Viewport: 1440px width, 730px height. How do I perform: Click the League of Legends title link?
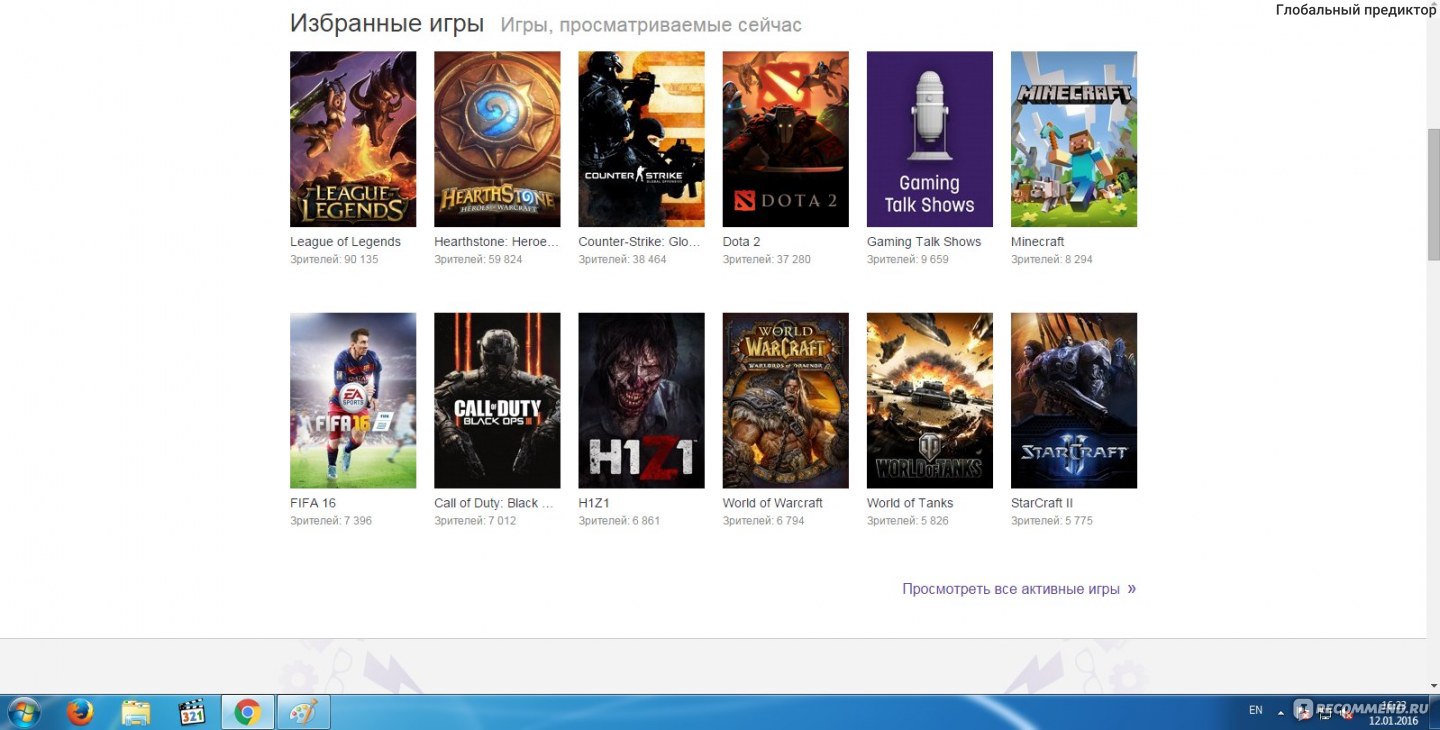[345, 242]
